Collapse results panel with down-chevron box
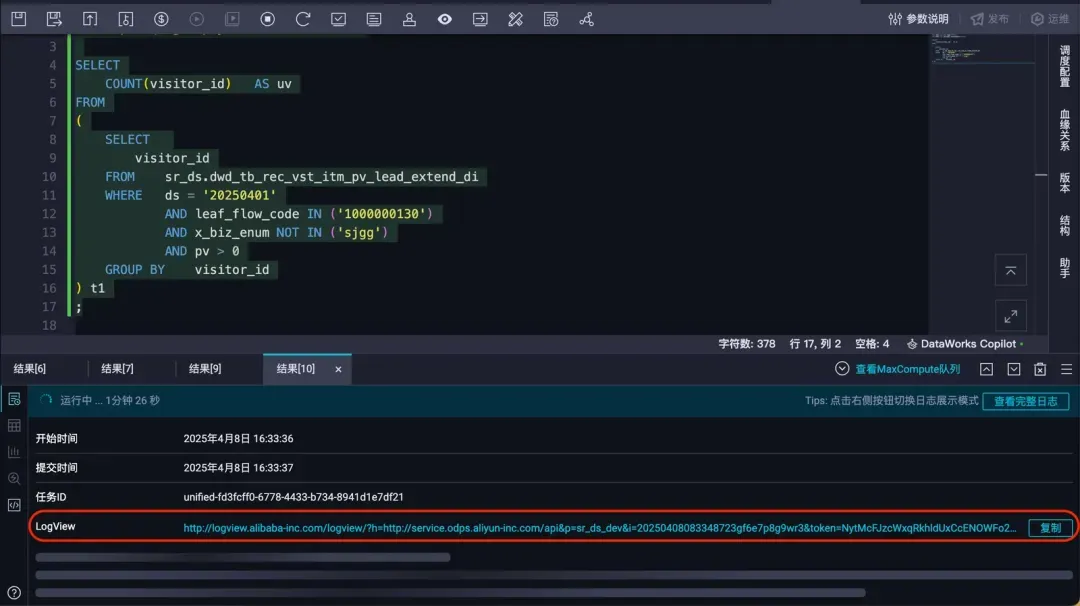The height and width of the screenshot is (606, 1080). click(x=1013, y=369)
